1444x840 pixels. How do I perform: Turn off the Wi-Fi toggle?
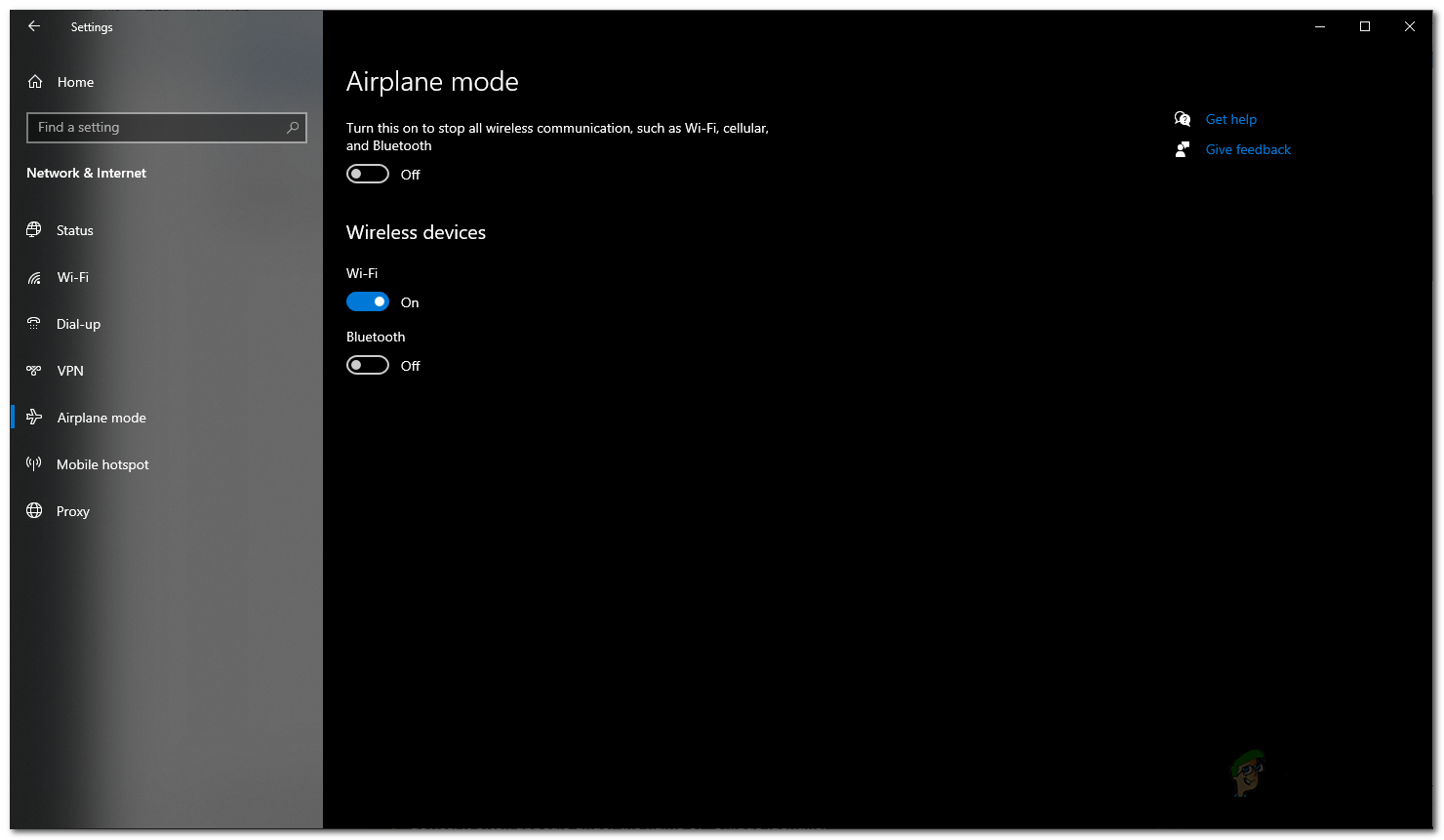pyautogui.click(x=368, y=301)
